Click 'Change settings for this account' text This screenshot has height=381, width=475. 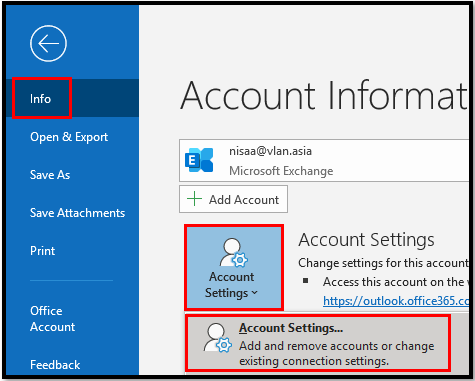383,263
